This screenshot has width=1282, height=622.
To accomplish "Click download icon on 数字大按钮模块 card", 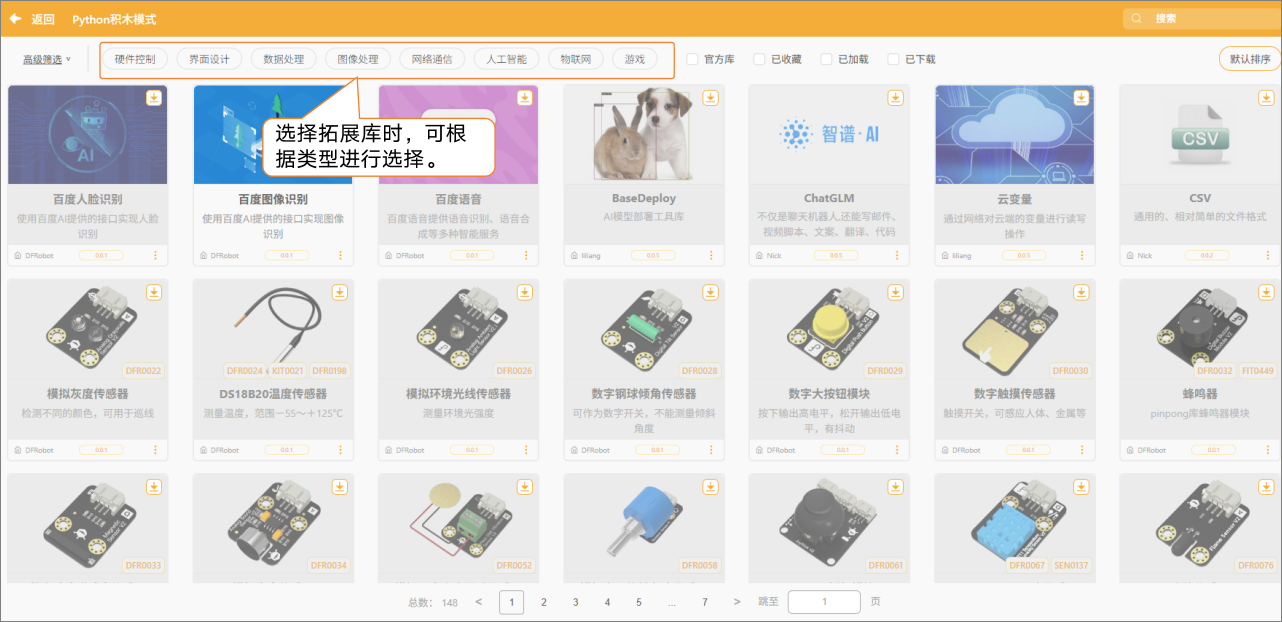I will click(895, 292).
